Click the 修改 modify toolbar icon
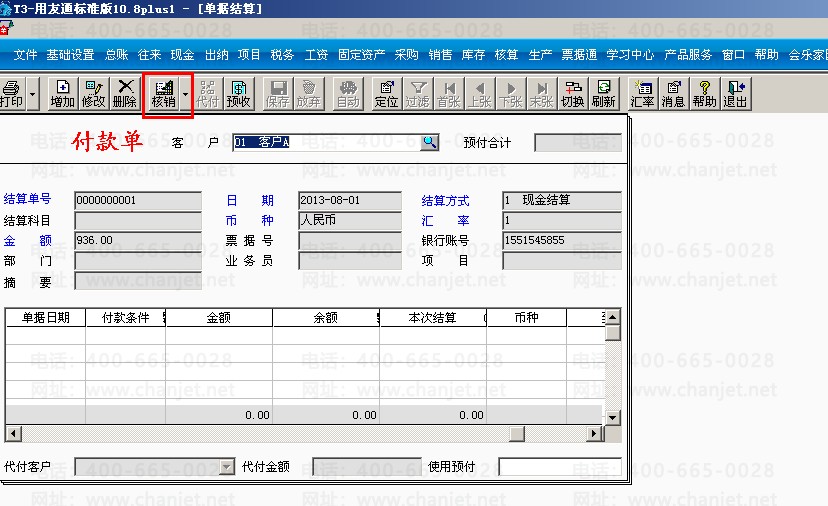 point(94,94)
